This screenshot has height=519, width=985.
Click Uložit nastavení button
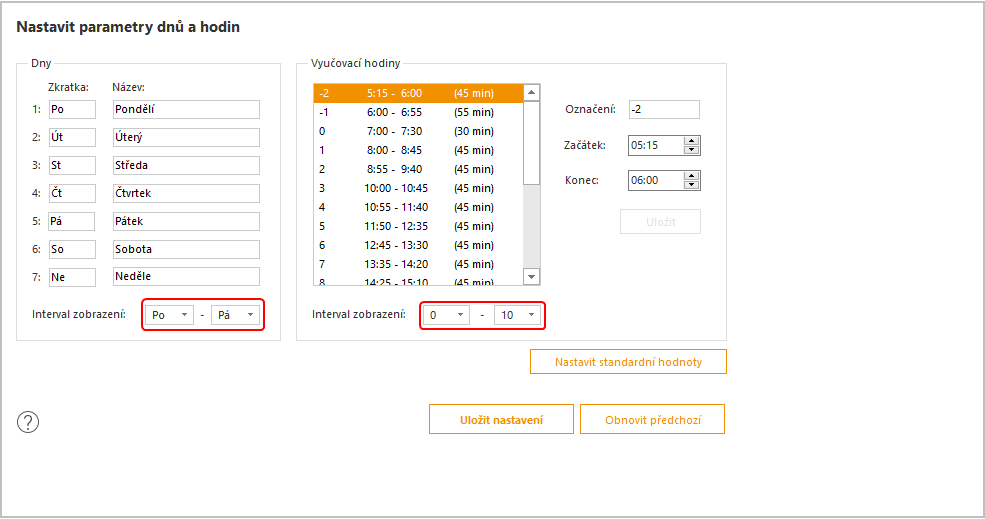pos(501,420)
